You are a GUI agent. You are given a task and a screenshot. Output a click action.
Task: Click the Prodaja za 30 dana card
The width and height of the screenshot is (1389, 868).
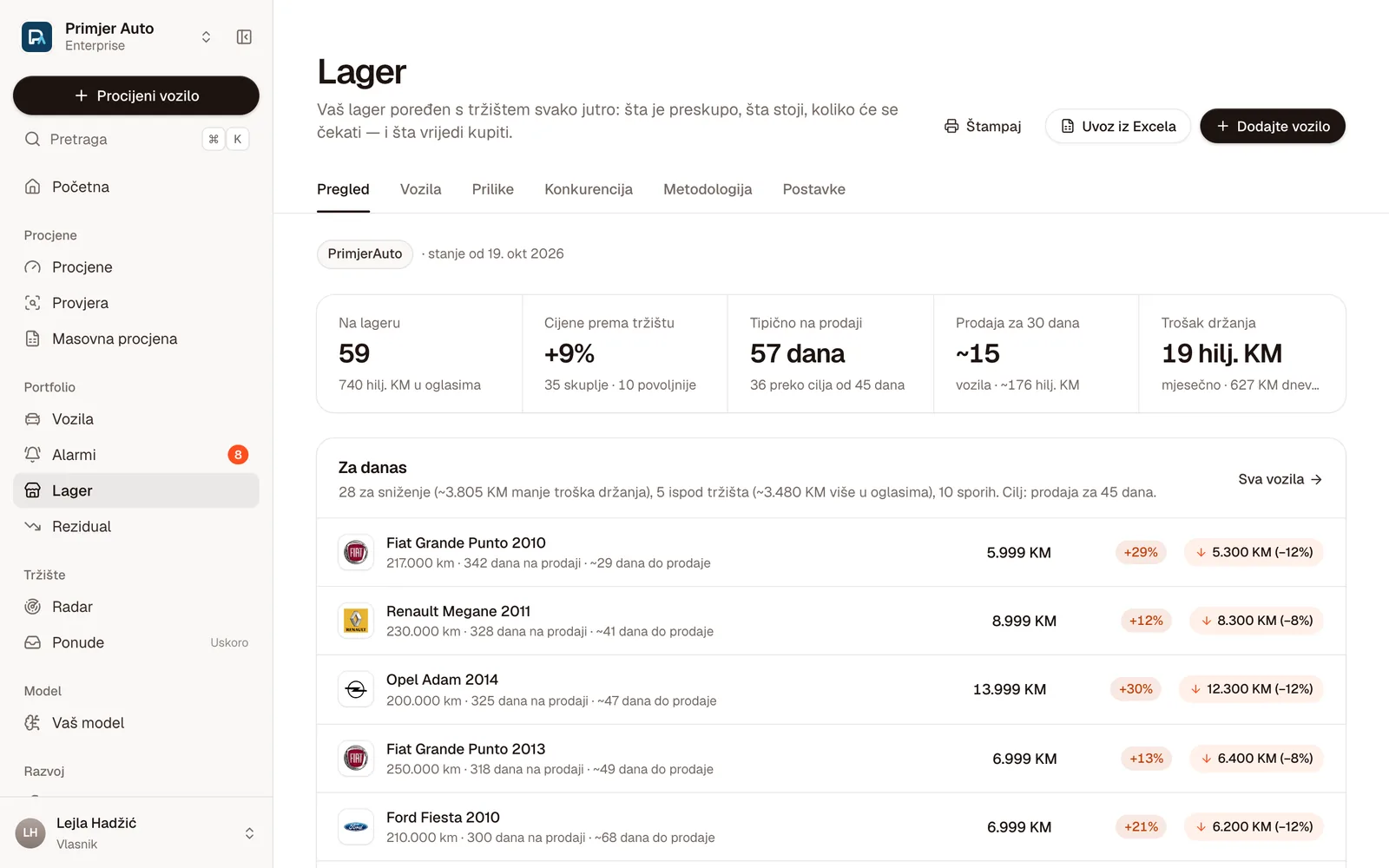1037,353
